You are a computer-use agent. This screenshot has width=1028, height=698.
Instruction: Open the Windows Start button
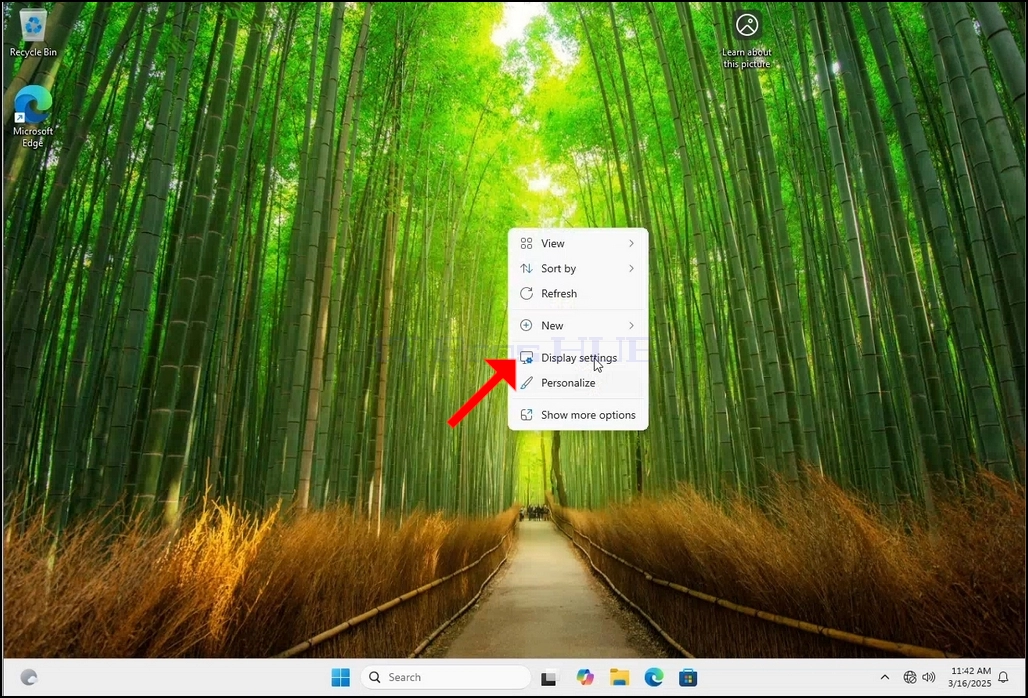click(340, 677)
